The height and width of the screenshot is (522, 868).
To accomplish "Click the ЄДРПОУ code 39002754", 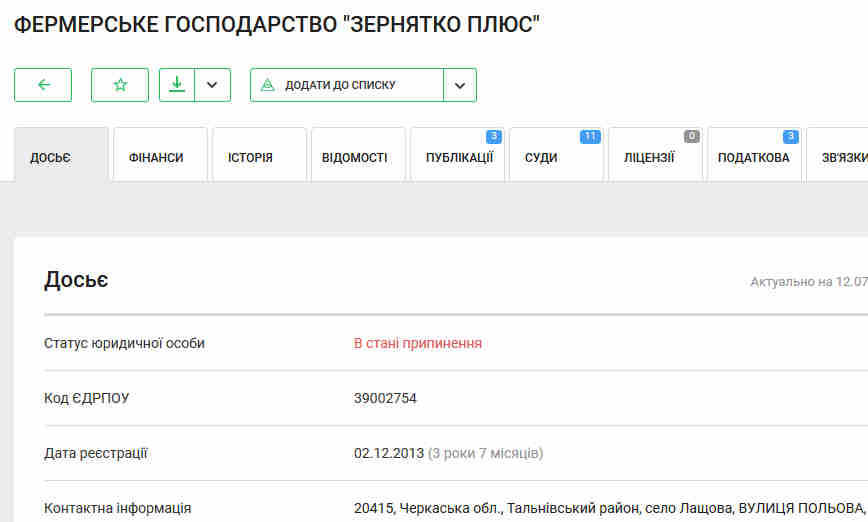I will point(385,398).
